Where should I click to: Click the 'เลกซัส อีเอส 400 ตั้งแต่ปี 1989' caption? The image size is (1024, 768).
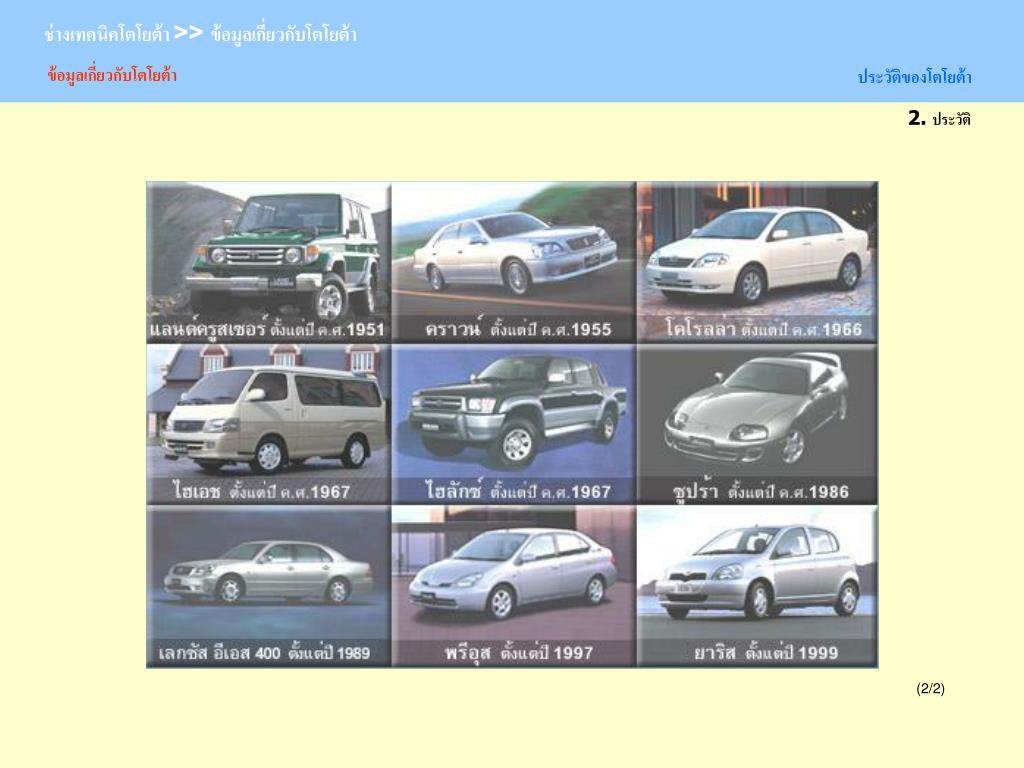[264, 652]
